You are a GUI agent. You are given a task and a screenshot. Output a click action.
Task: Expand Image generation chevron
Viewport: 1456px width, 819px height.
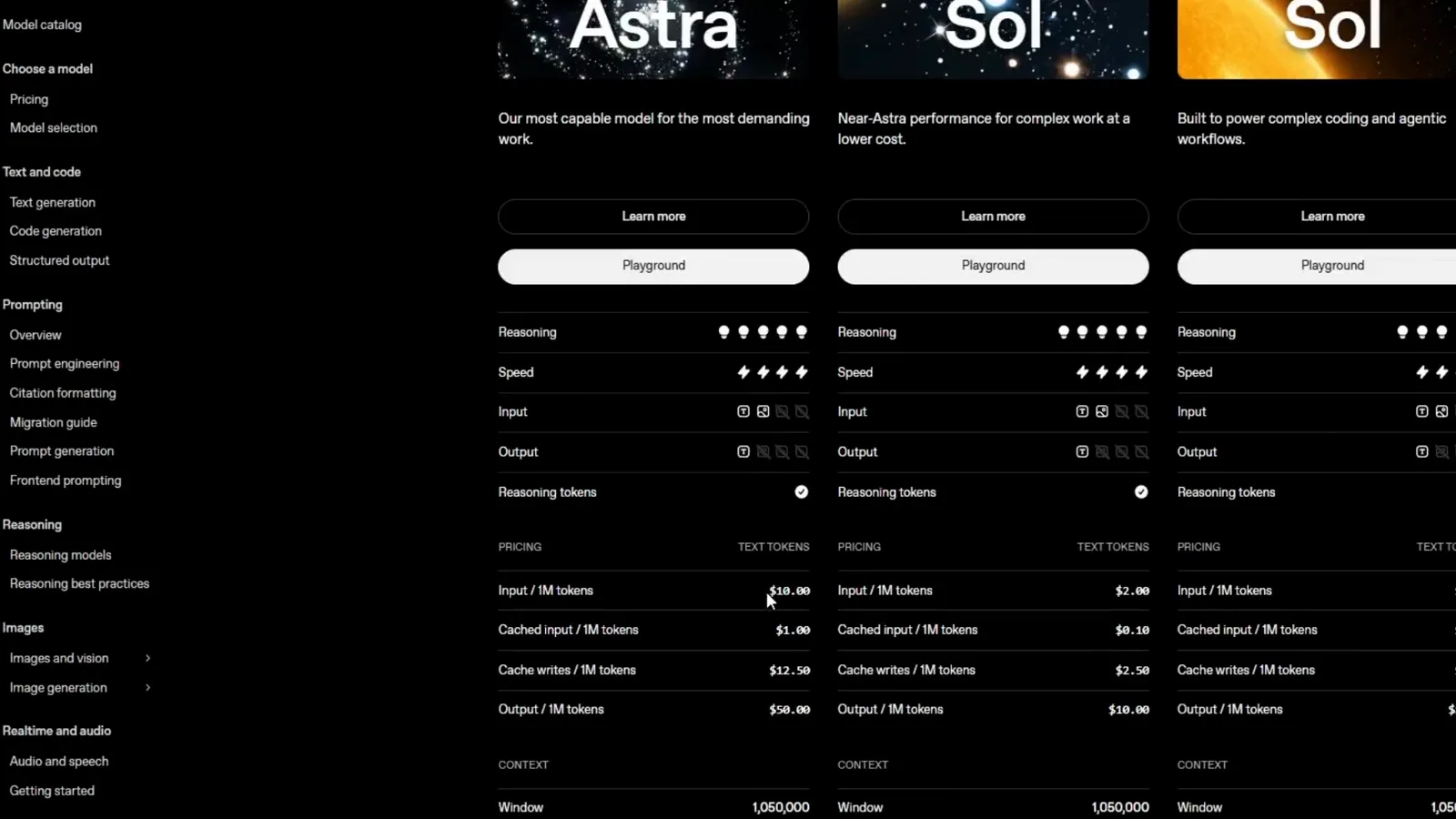pyautogui.click(x=147, y=688)
